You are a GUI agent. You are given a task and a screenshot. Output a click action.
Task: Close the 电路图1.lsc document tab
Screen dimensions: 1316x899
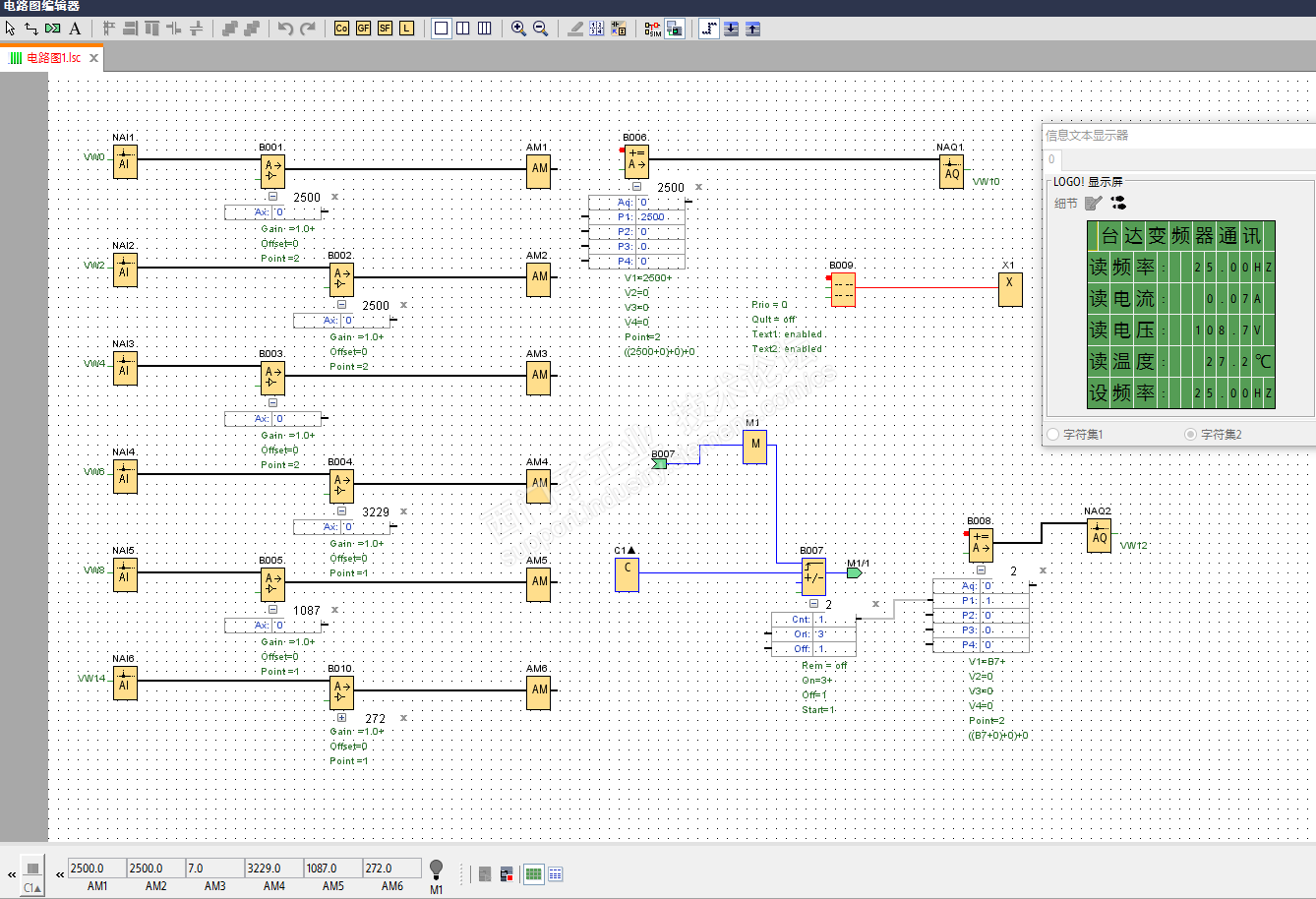(x=94, y=58)
